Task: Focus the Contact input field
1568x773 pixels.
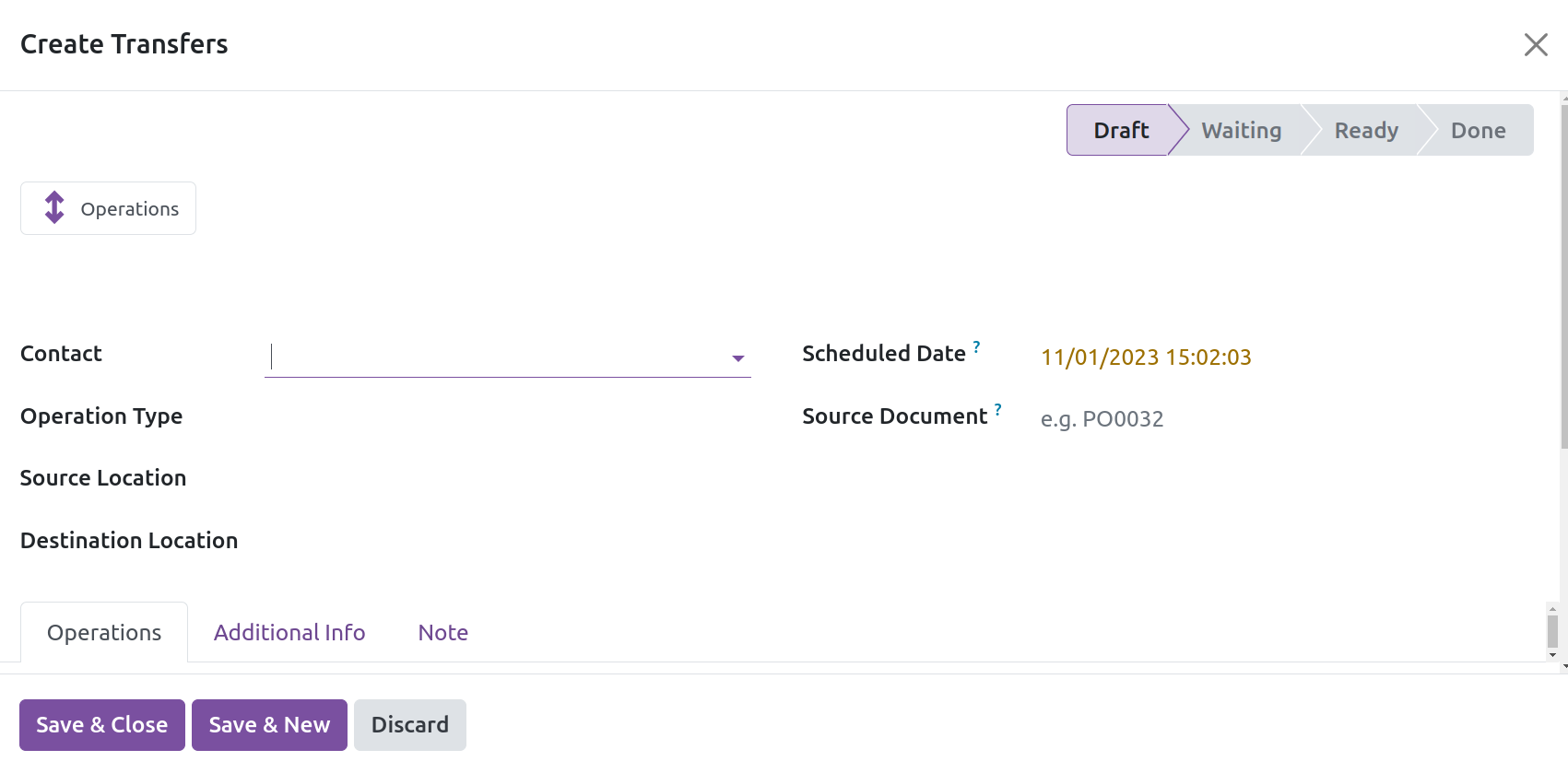Action: tap(498, 357)
